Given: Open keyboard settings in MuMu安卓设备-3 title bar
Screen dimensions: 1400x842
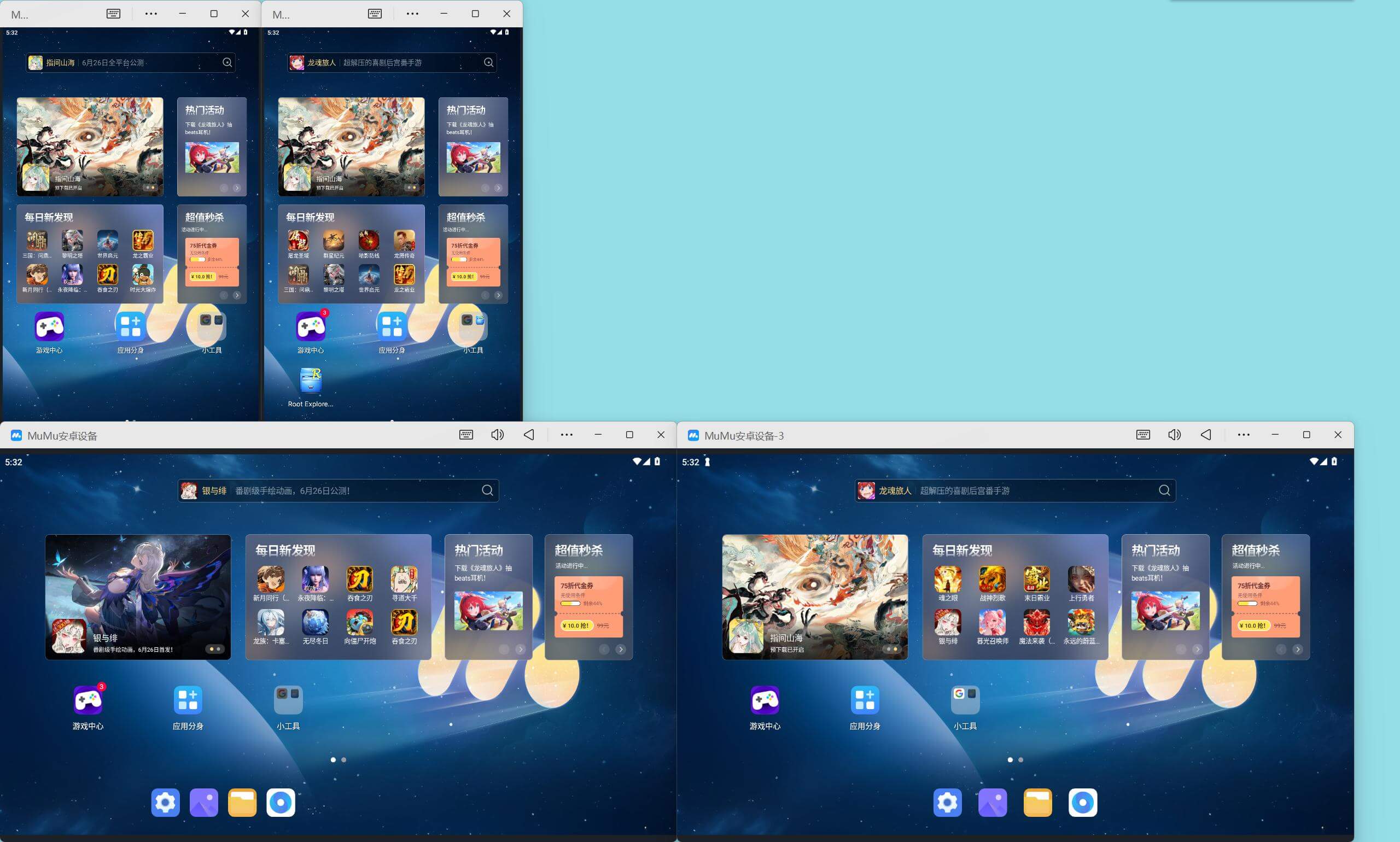Looking at the screenshot, I should click(1143, 435).
